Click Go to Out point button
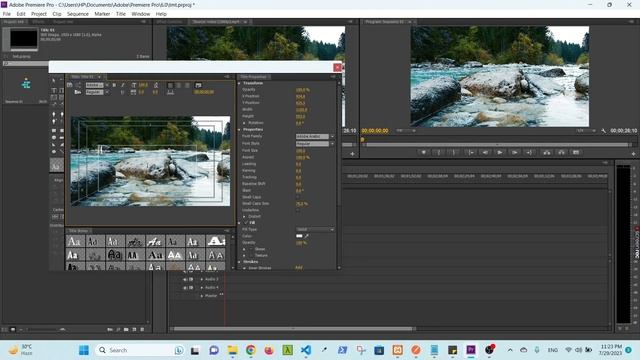Screen dimensions: 640x360 tap(529, 153)
